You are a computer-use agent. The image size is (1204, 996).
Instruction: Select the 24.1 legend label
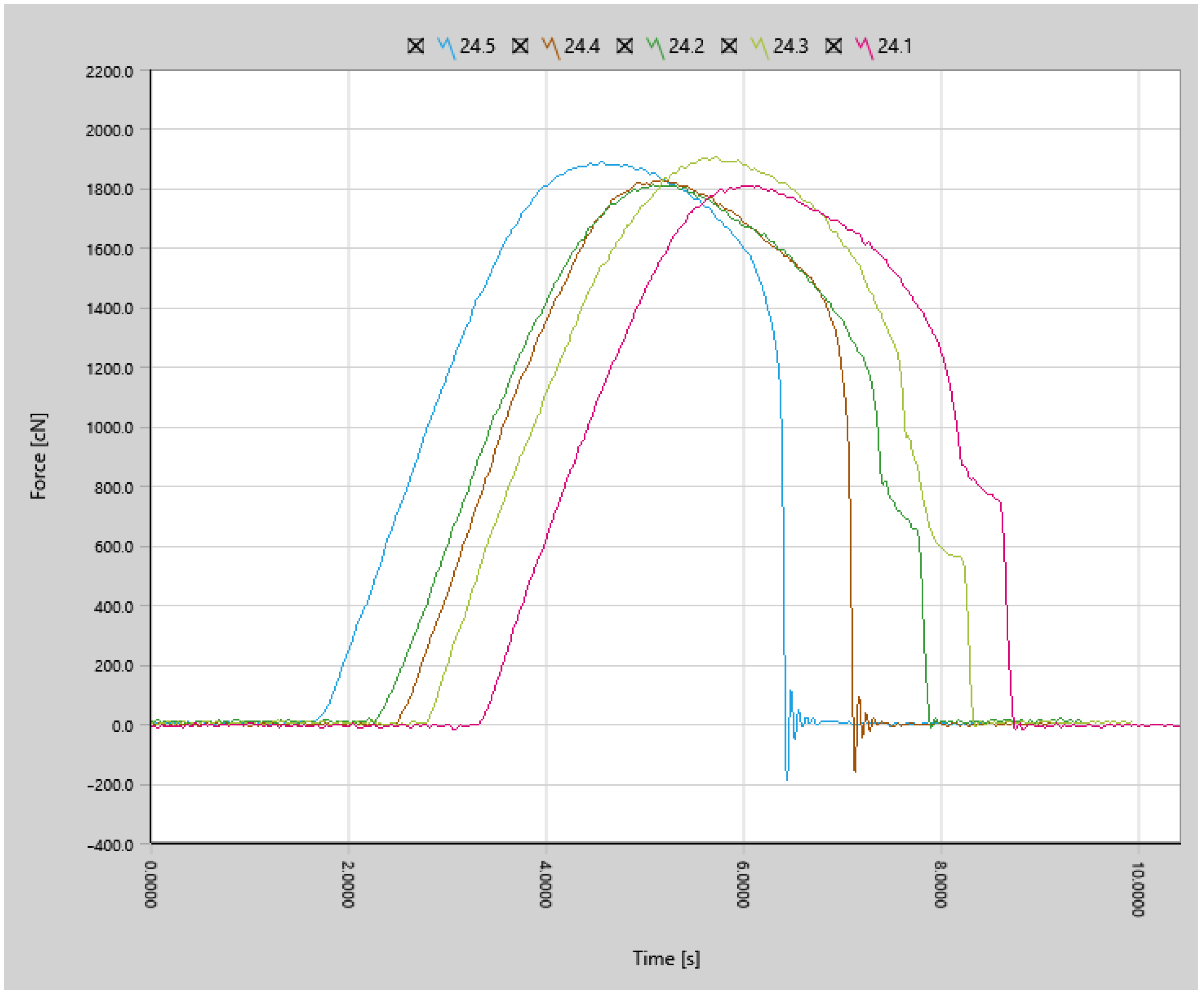point(894,46)
